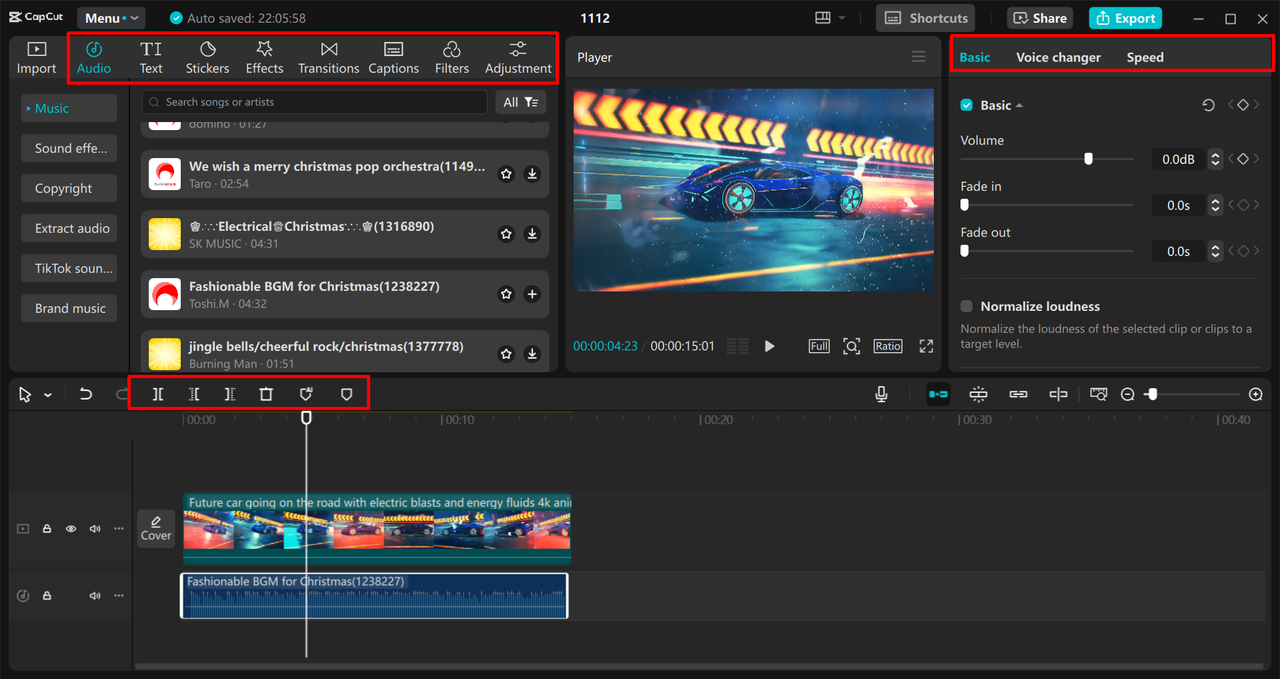The height and width of the screenshot is (679, 1280).
Task: Click the Search songs or artists field
Action: click(315, 102)
